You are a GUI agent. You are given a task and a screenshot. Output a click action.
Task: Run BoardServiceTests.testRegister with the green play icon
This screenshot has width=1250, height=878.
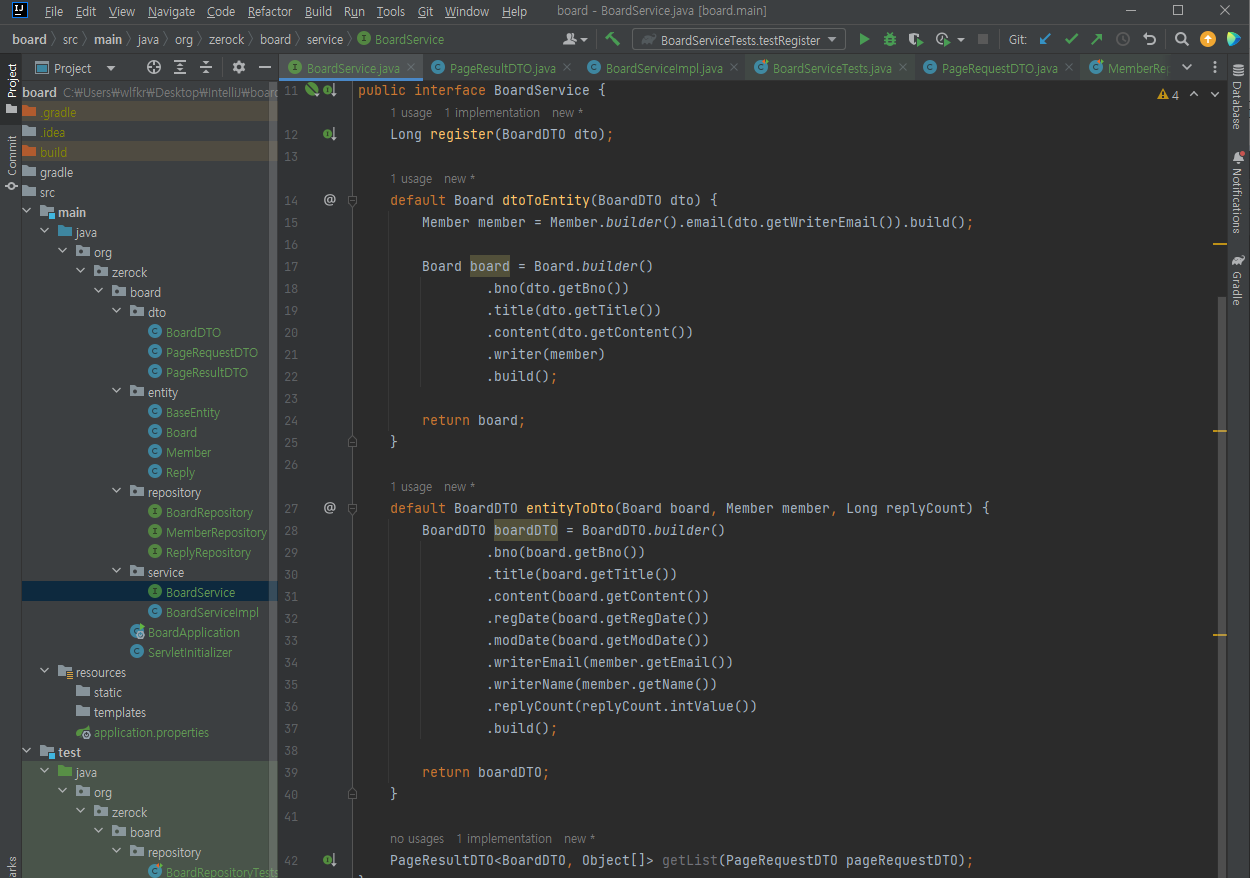tap(864, 40)
